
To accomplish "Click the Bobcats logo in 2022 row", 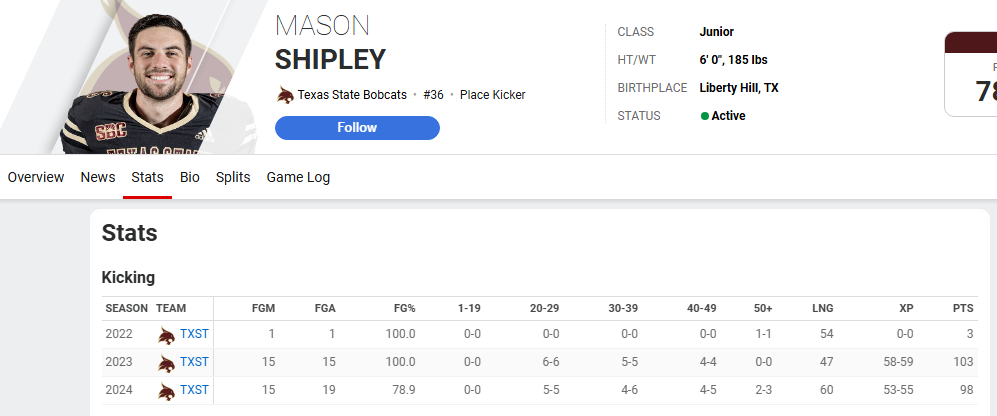I will coord(167,335).
